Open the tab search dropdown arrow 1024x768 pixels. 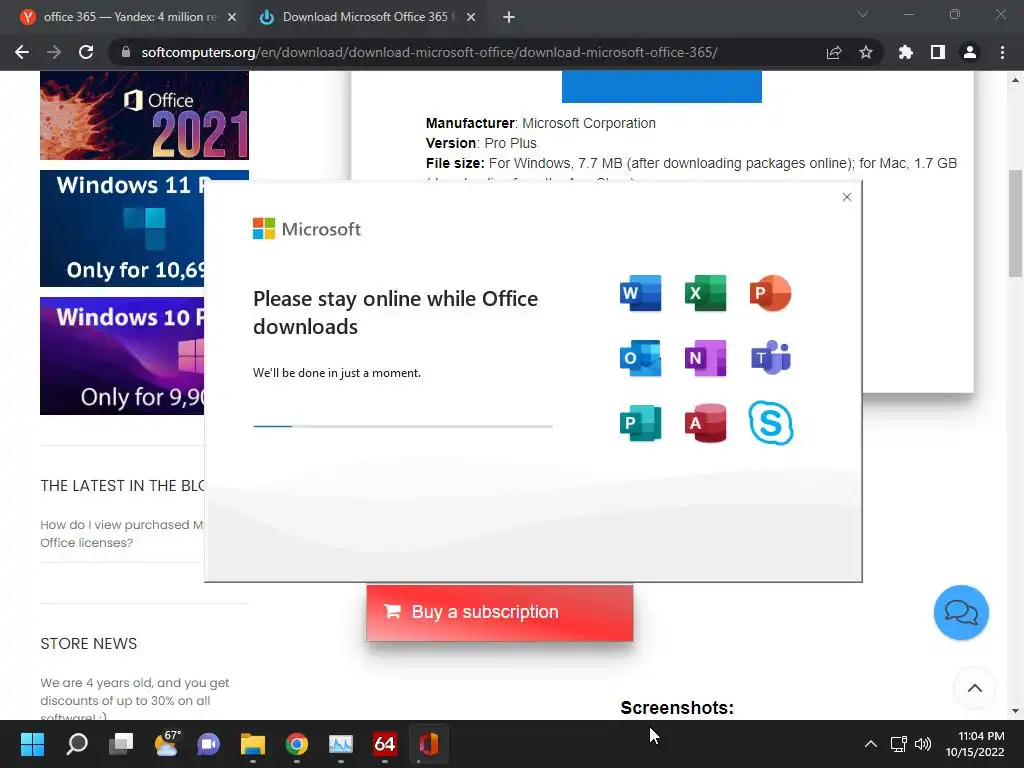[863, 14]
